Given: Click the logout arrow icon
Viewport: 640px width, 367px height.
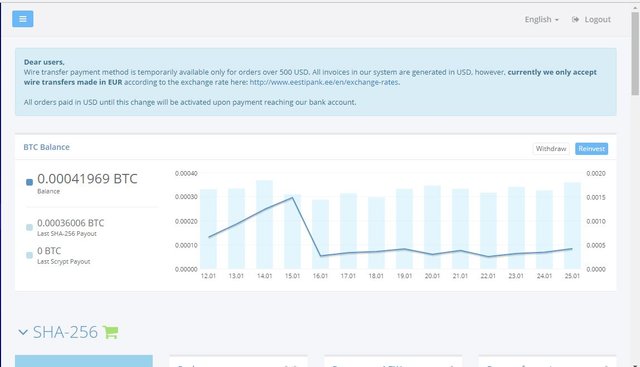Looking at the screenshot, I should (x=575, y=19).
